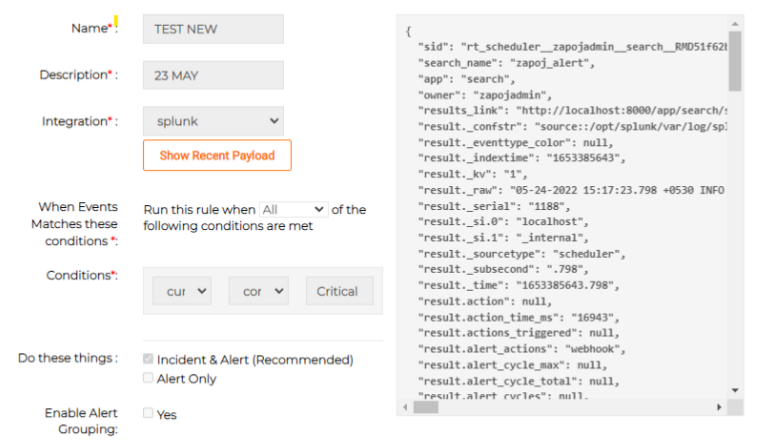Viewport: 765px width, 444px height.
Task: Click the payload scroll left arrow
Action: (x=405, y=407)
